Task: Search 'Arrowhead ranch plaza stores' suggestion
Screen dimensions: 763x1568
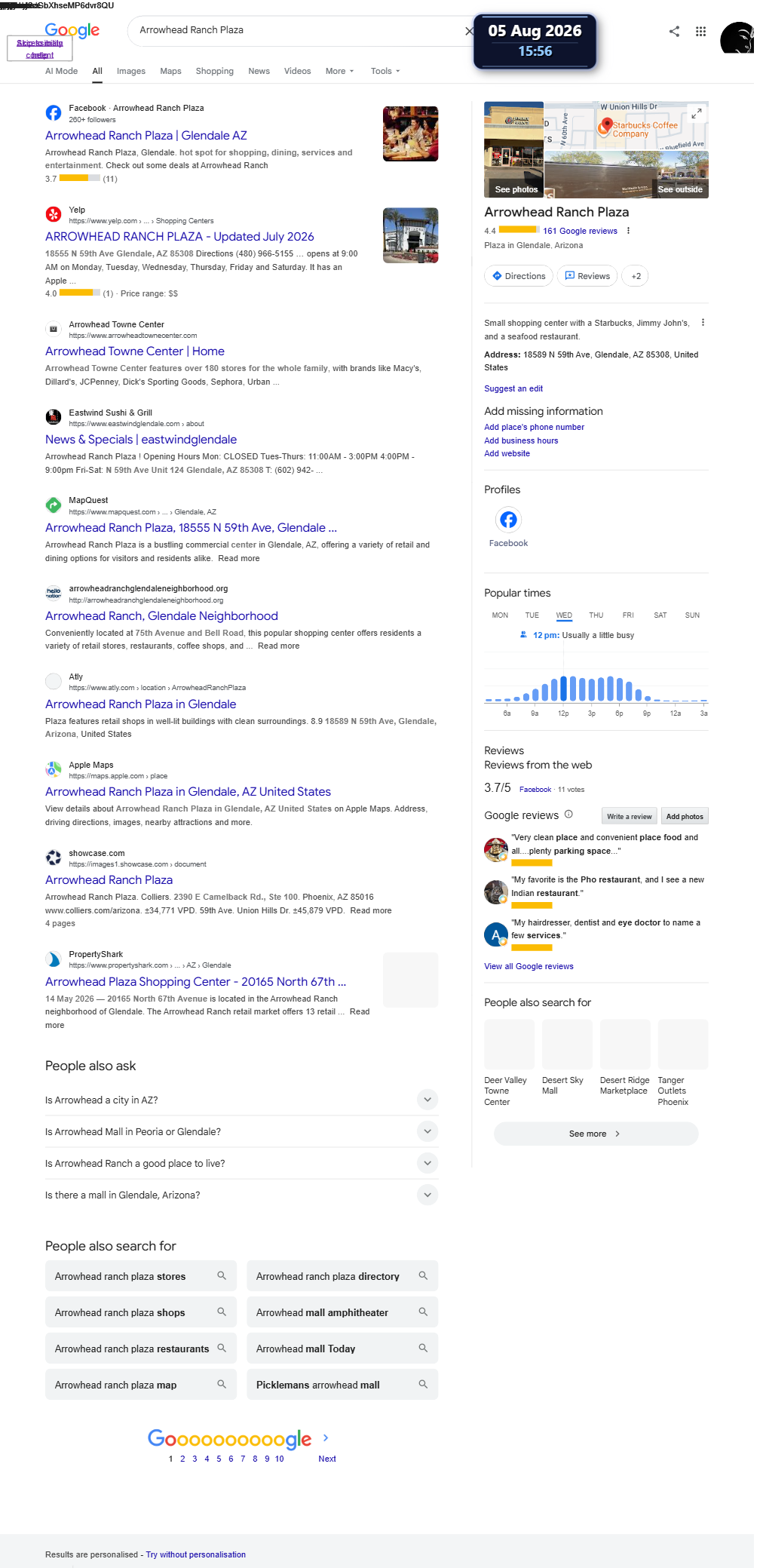Action: [141, 1276]
